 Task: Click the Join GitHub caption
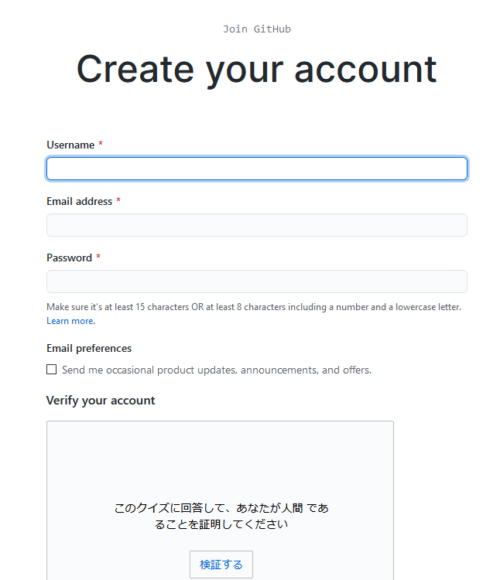(257, 29)
